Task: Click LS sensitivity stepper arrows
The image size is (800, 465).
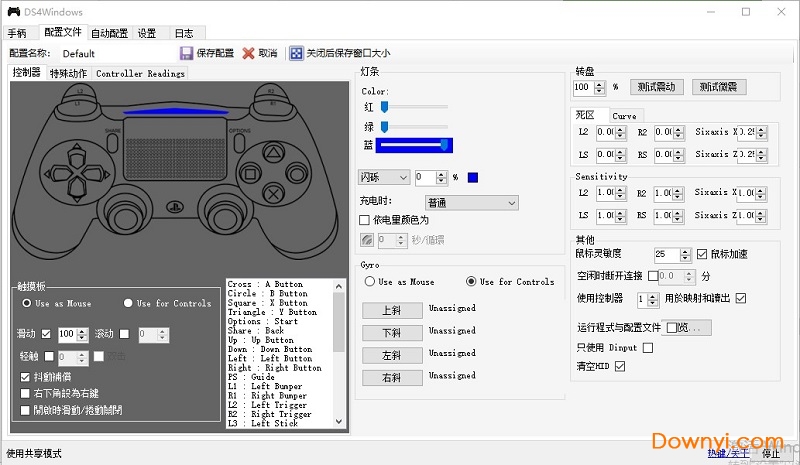Action: click(x=620, y=216)
